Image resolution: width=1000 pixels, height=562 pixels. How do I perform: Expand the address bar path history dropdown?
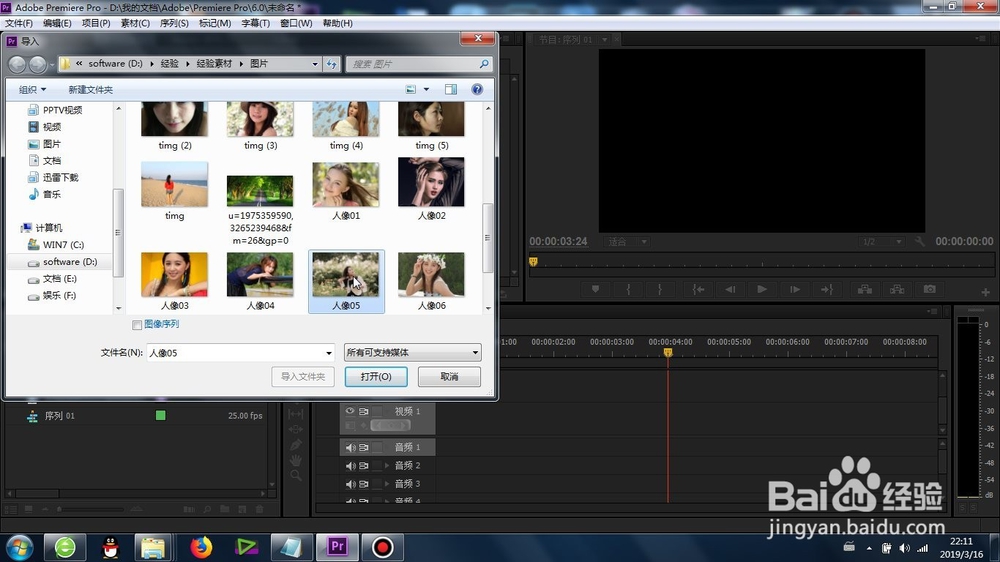(314, 64)
